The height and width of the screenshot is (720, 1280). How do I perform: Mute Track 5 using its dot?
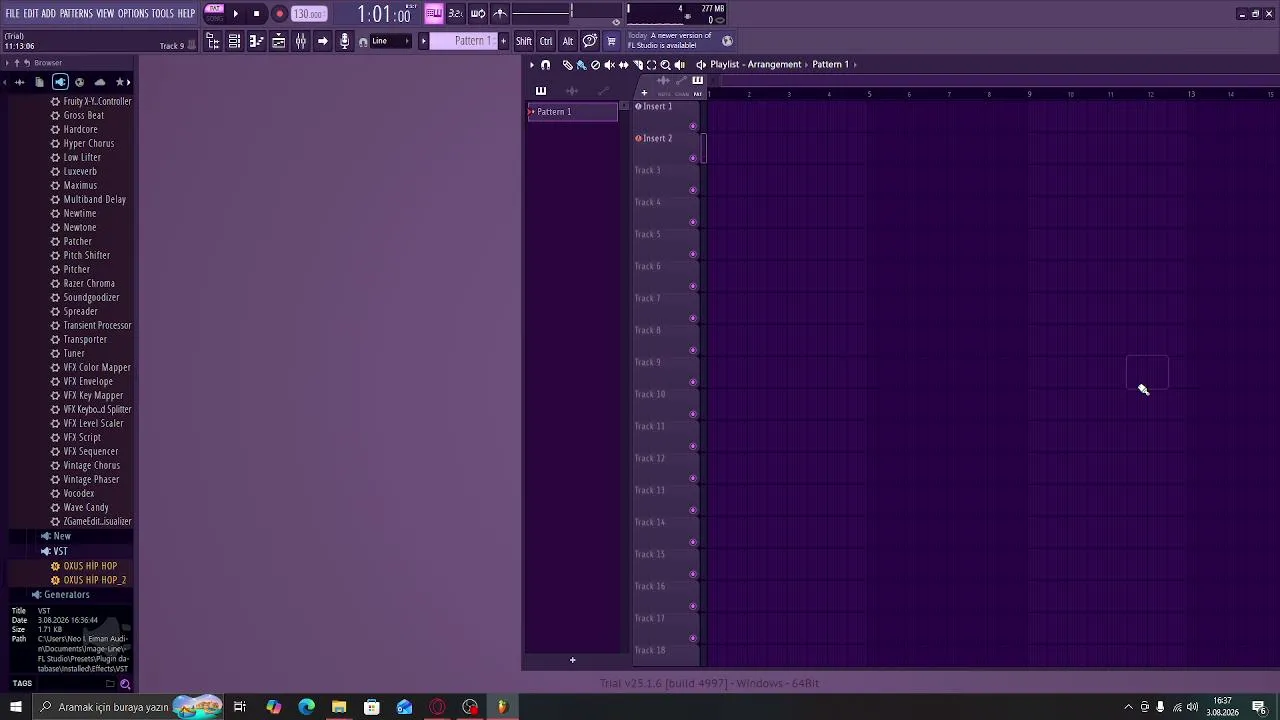click(x=693, y=254)
